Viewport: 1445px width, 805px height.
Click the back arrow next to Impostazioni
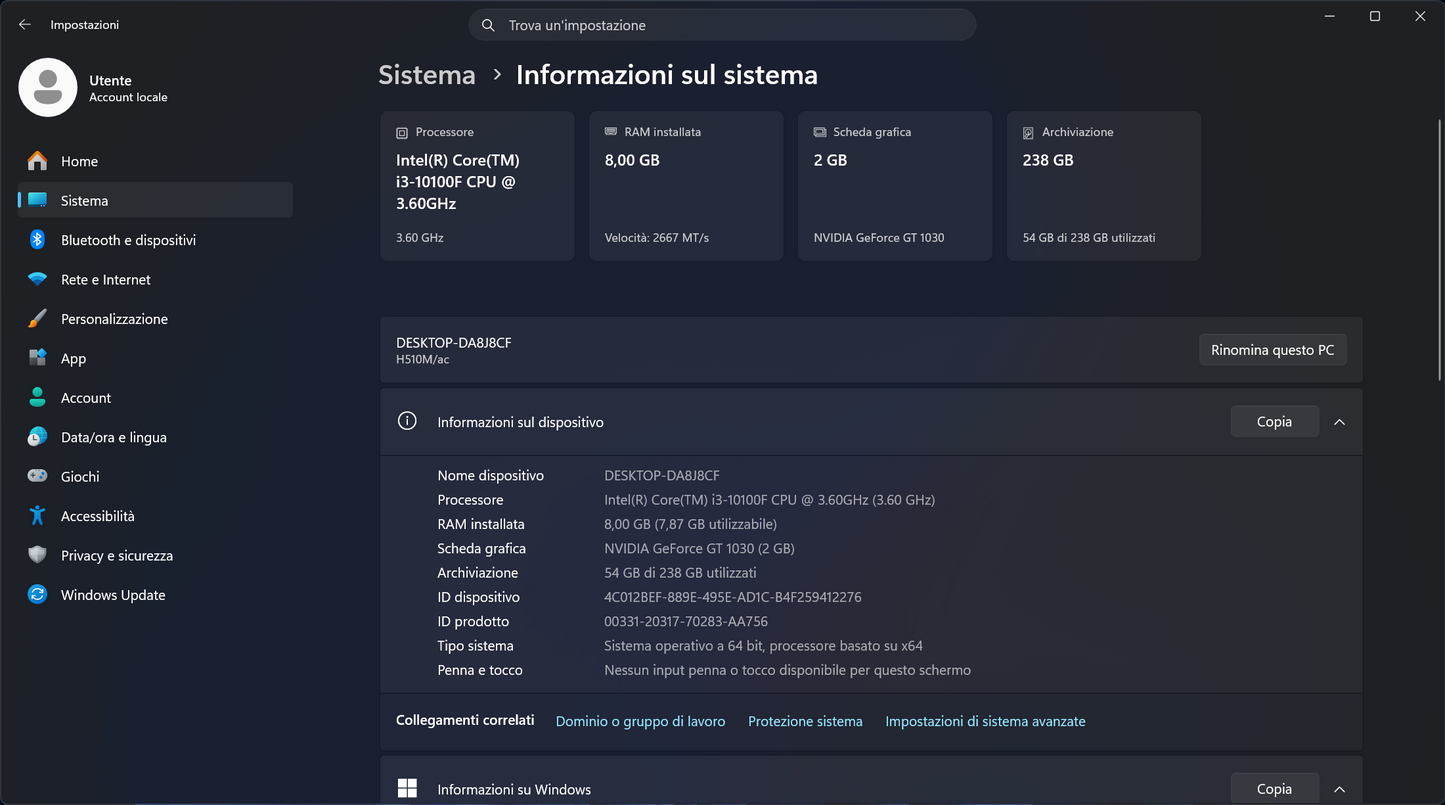pos(25,25)
